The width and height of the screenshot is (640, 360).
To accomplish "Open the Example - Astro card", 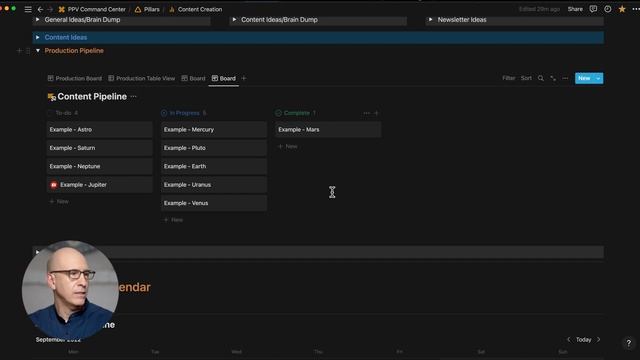I will 100,129.
